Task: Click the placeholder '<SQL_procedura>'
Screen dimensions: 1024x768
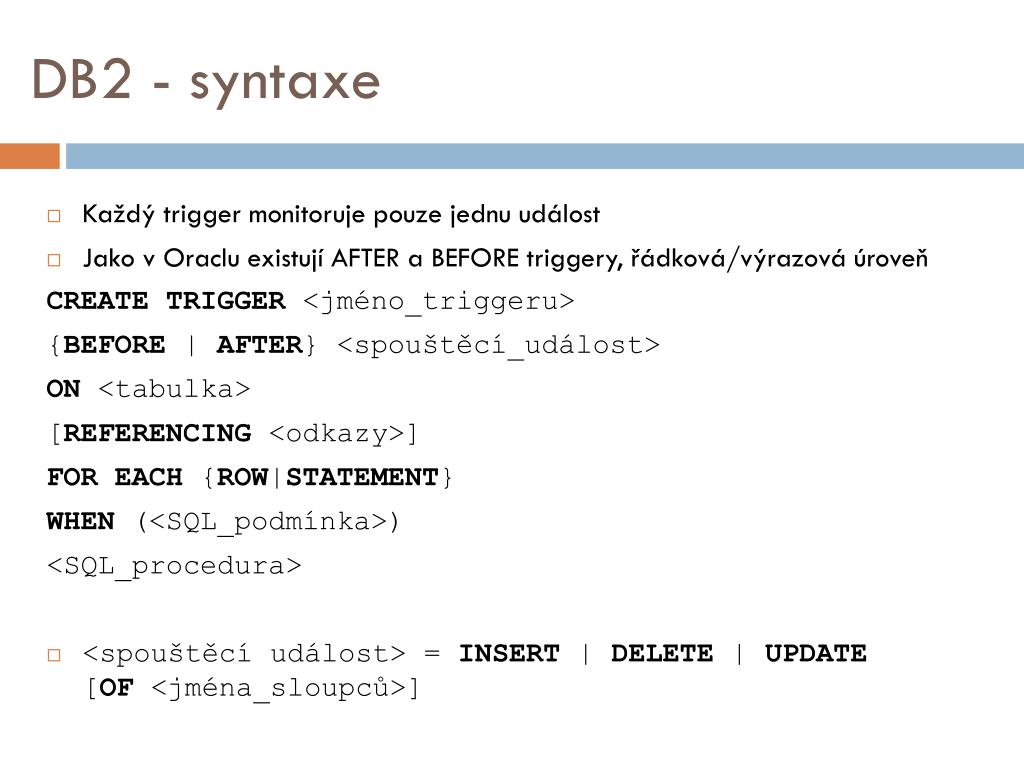Action: [x=174, y=566]
